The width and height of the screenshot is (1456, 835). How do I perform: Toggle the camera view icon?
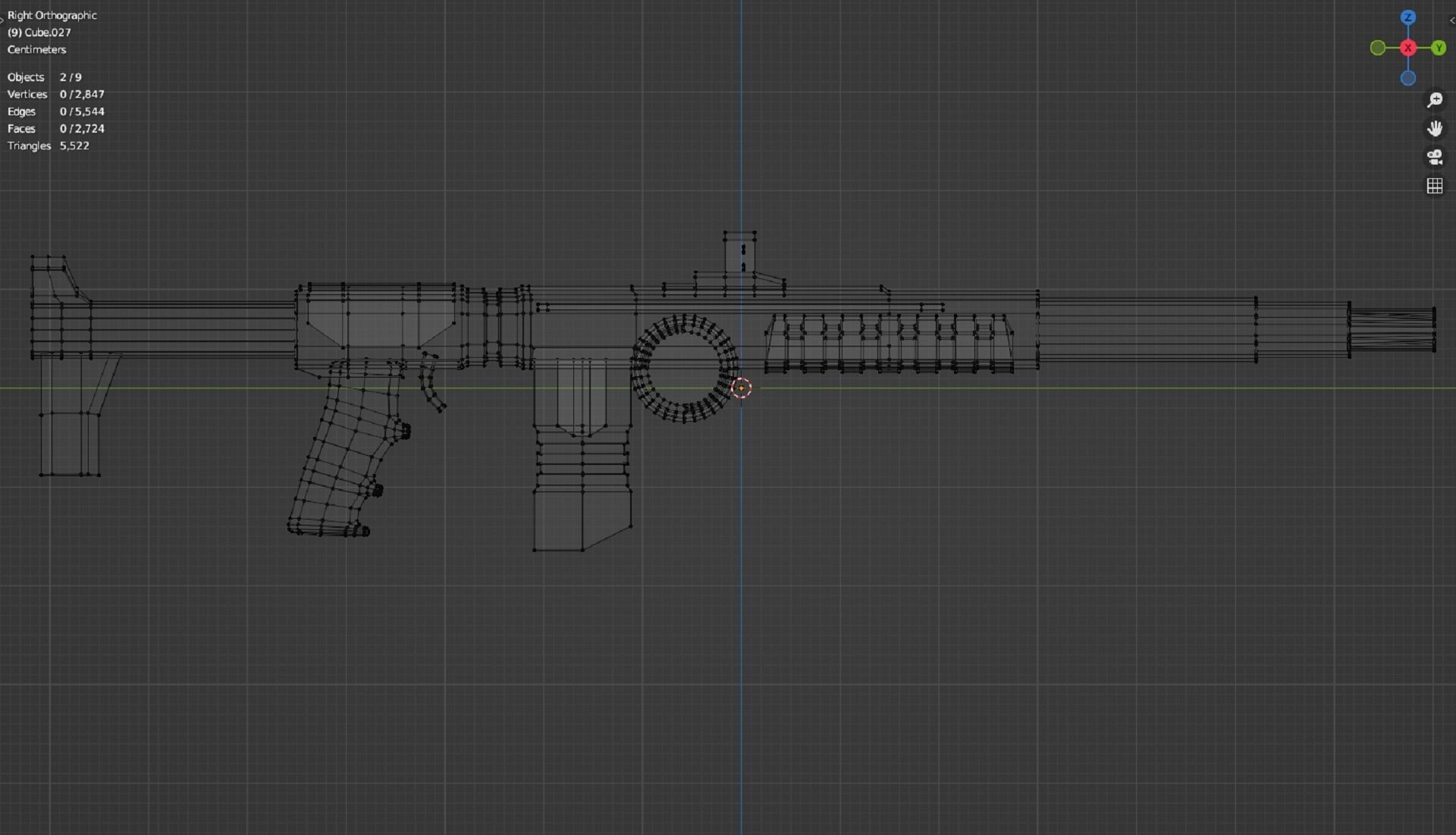click(x=1435, y=157)
